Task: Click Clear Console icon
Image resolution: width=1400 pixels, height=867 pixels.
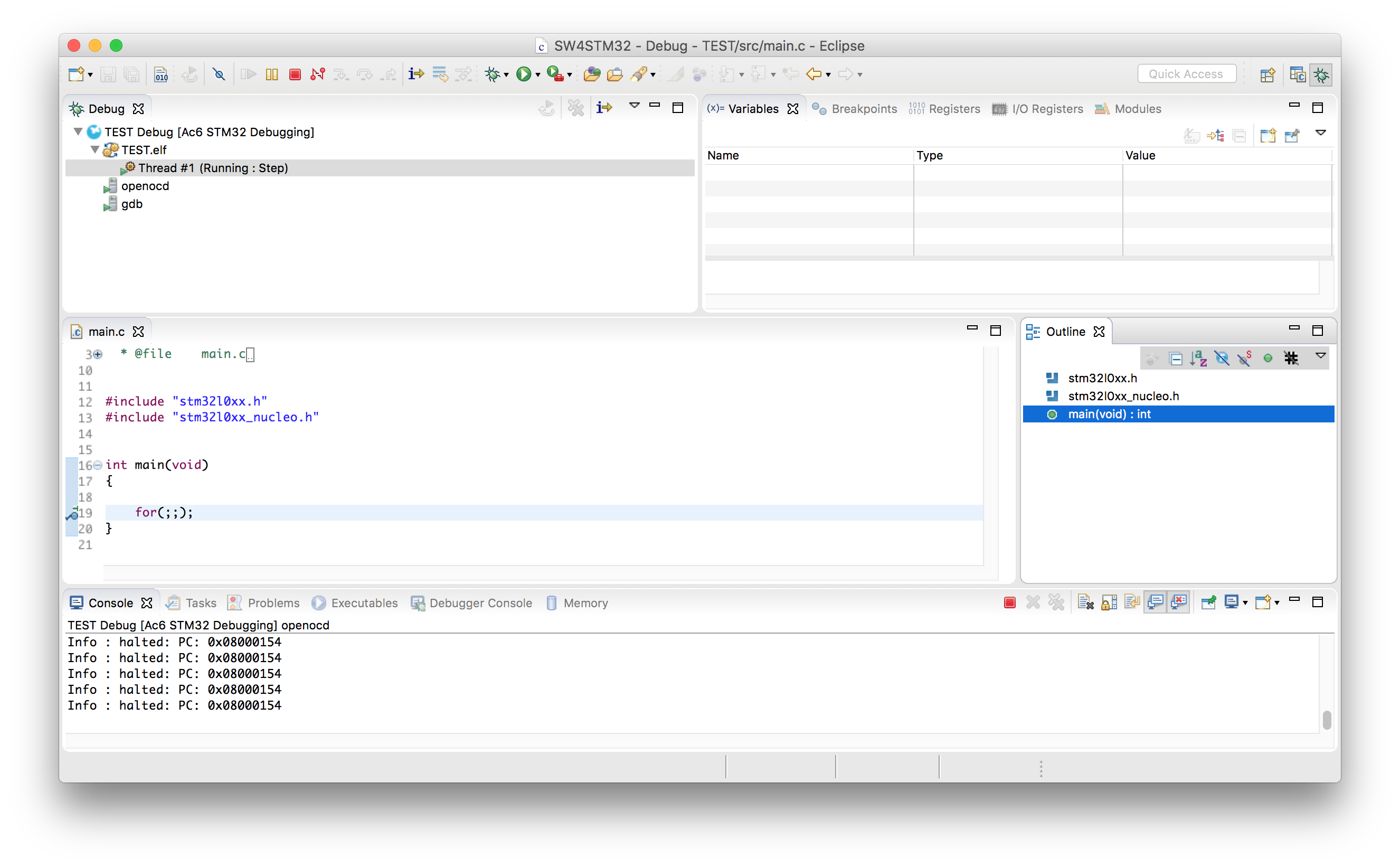Action: tap(1085, 602)
